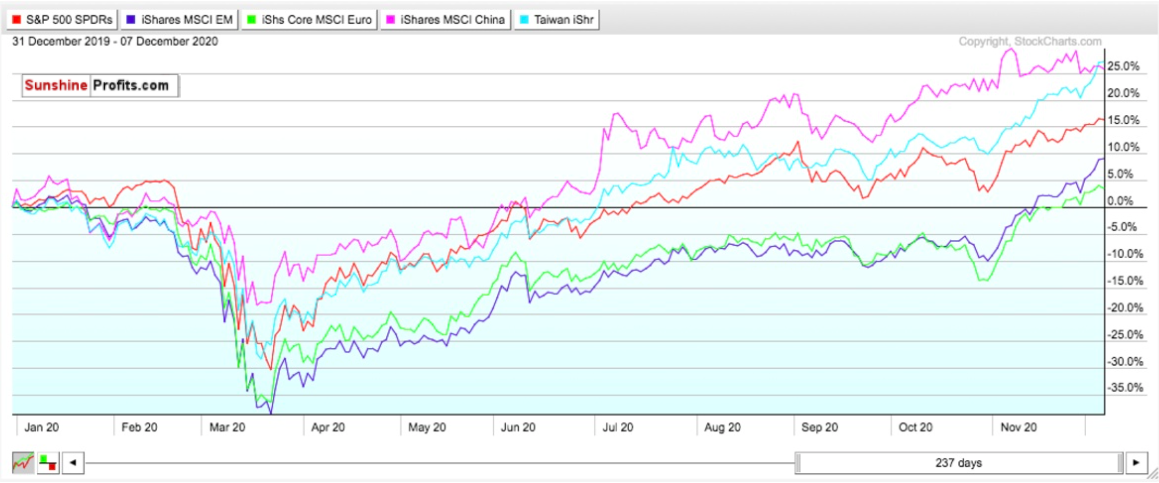Click the Jul 20 axis label

(x=617, y=427)
